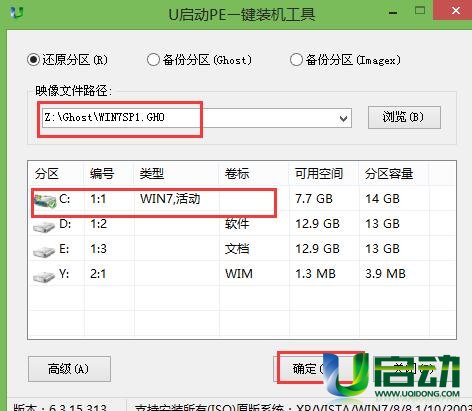The image size is (472, 411).
Task: Select the D: drive icon
Action: [44, 226]
